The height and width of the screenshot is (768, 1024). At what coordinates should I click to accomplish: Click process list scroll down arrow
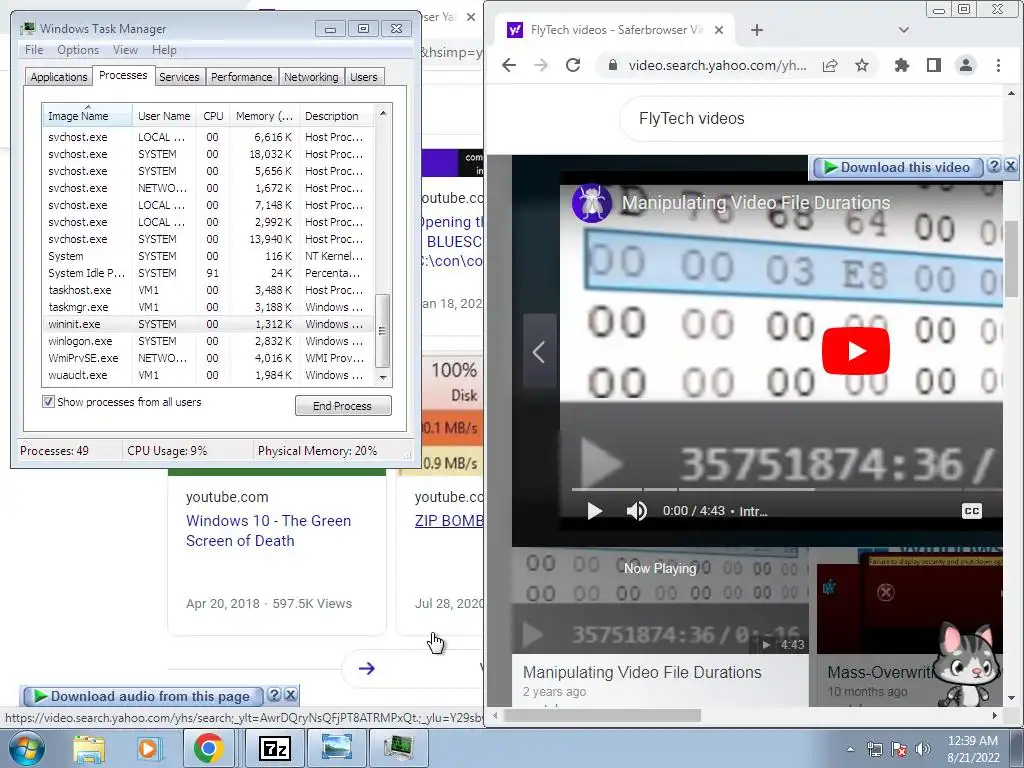(x=383, y=377)
